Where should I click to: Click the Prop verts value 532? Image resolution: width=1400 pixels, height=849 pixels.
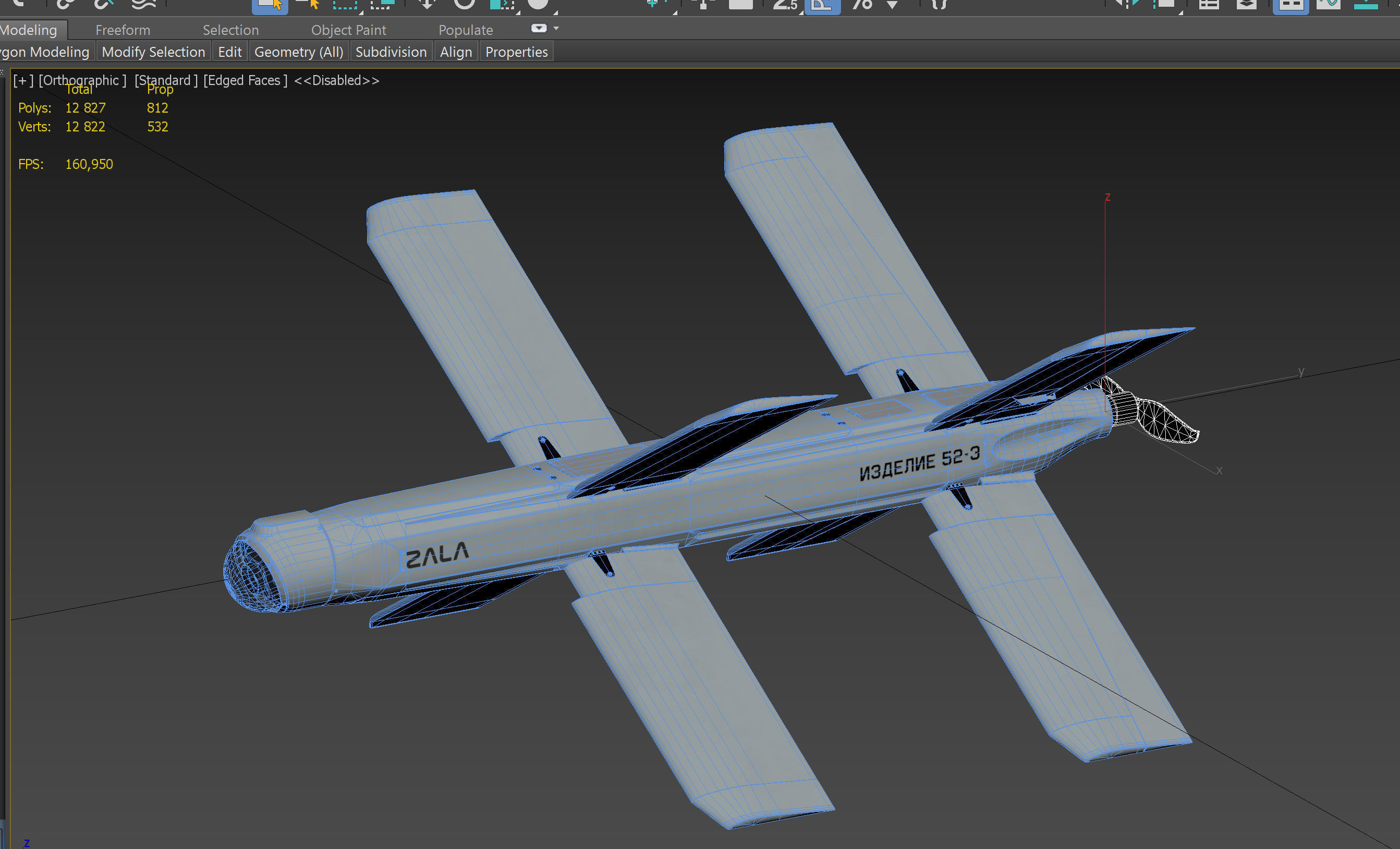point(157,127)
